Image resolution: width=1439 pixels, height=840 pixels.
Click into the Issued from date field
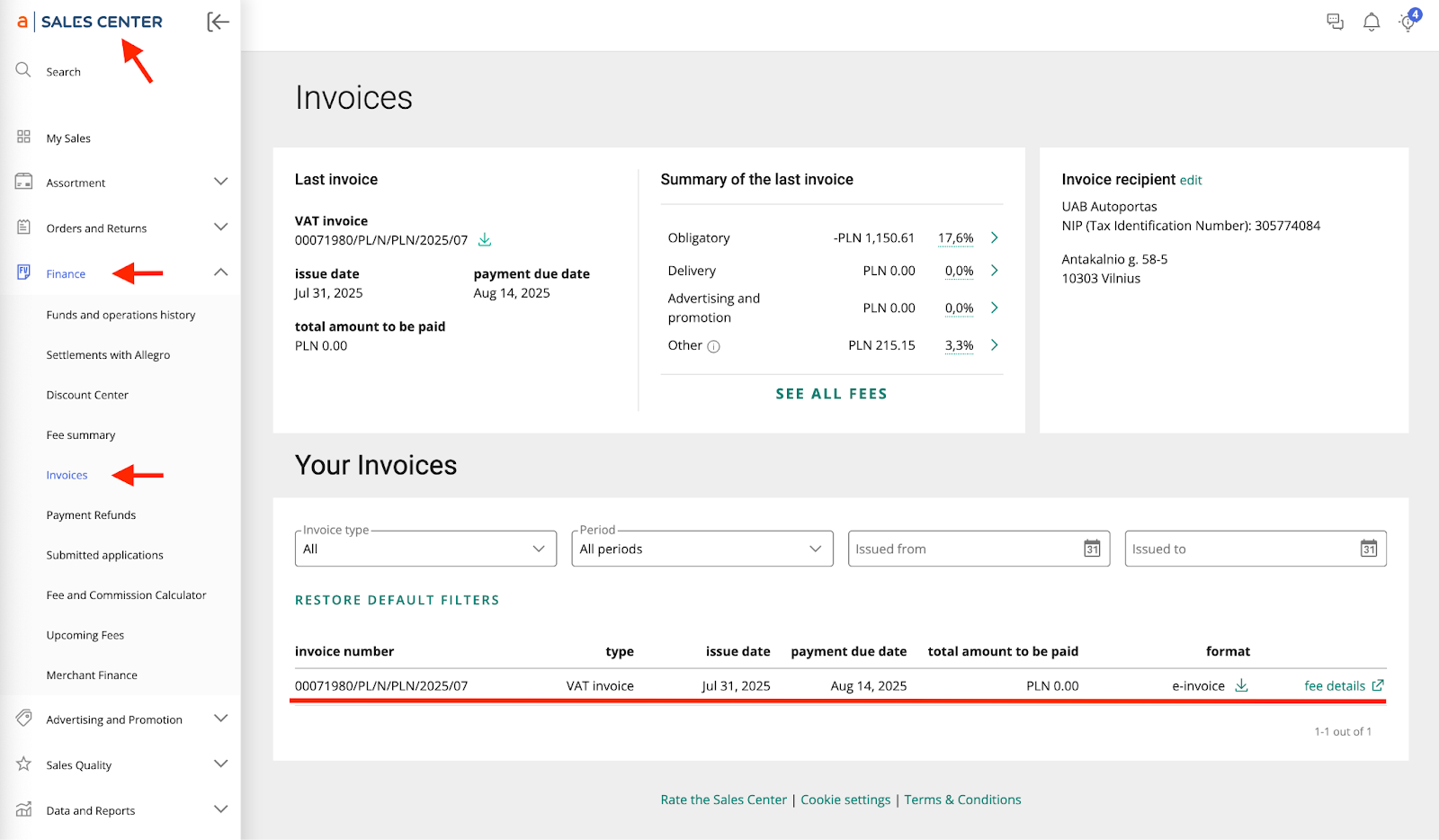click(x=979, y=549)
